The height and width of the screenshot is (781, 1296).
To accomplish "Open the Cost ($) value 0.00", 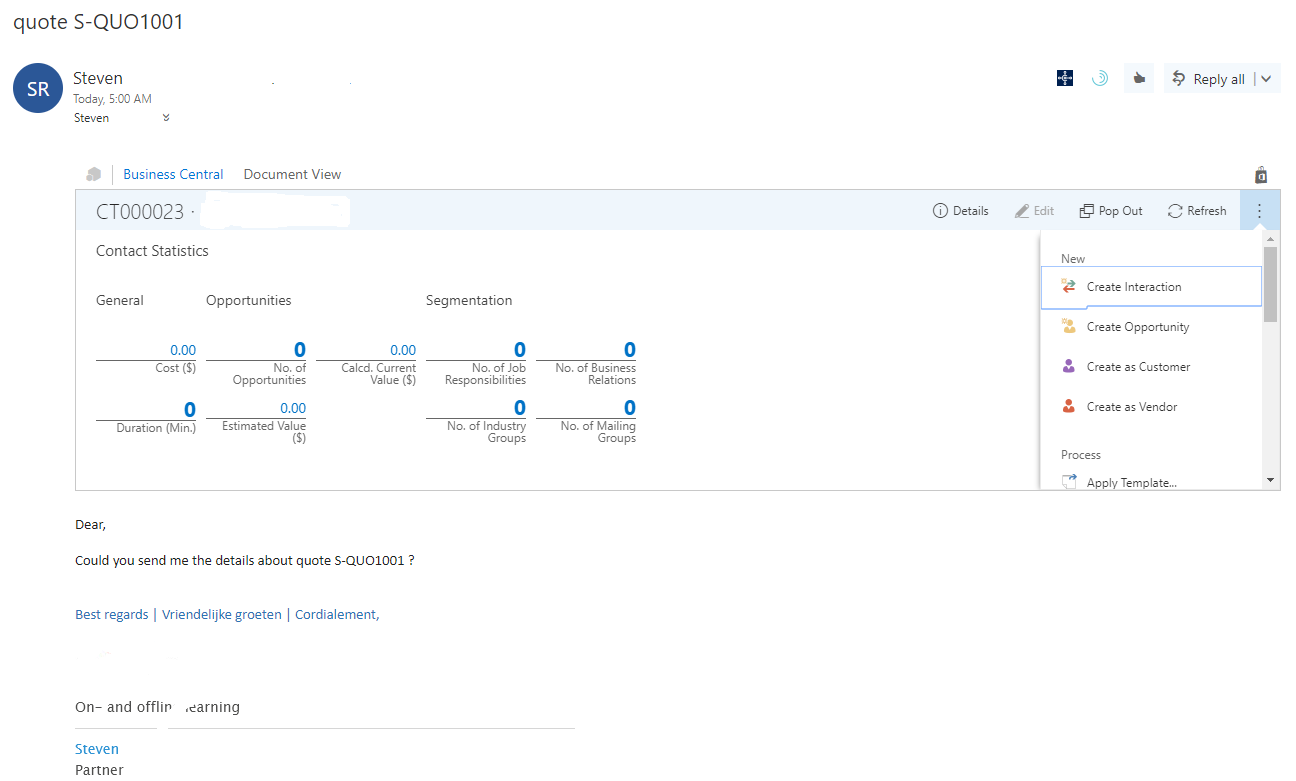I will (x=182, y=350).
